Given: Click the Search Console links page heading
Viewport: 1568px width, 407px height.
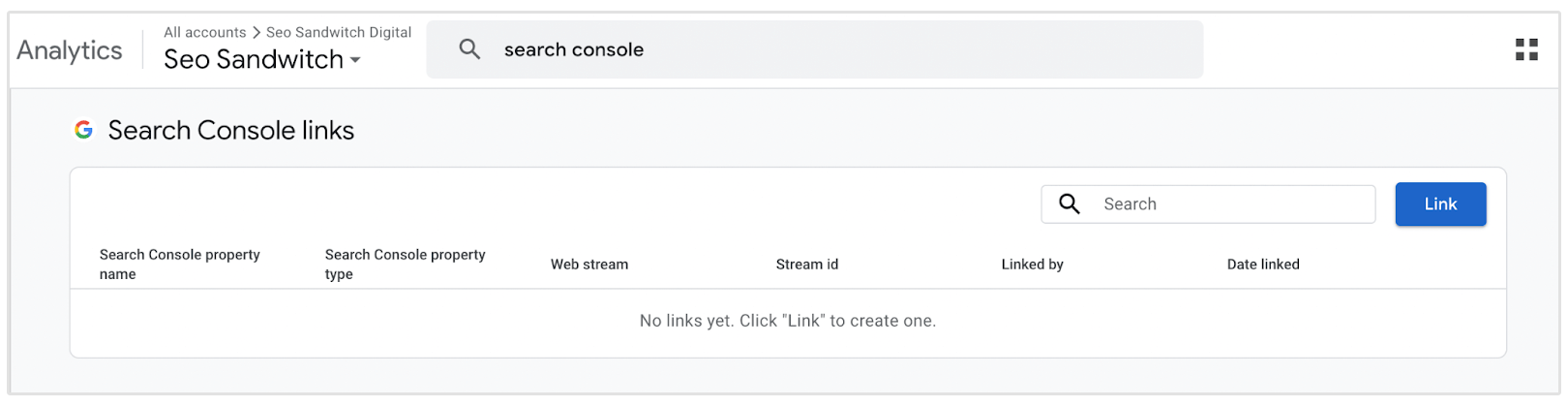Looking at the screenshot, I should (x=231, y=130).
